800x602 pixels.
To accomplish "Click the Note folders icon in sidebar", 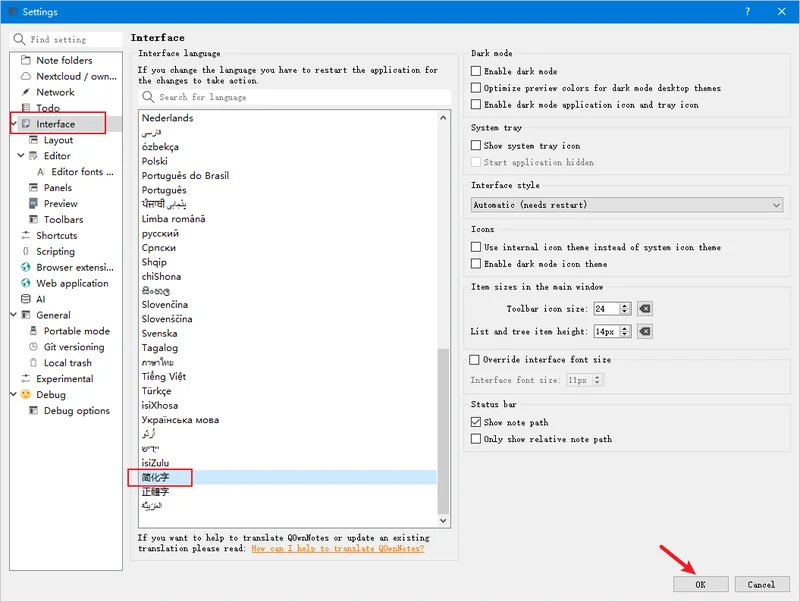I will [26, 60].
